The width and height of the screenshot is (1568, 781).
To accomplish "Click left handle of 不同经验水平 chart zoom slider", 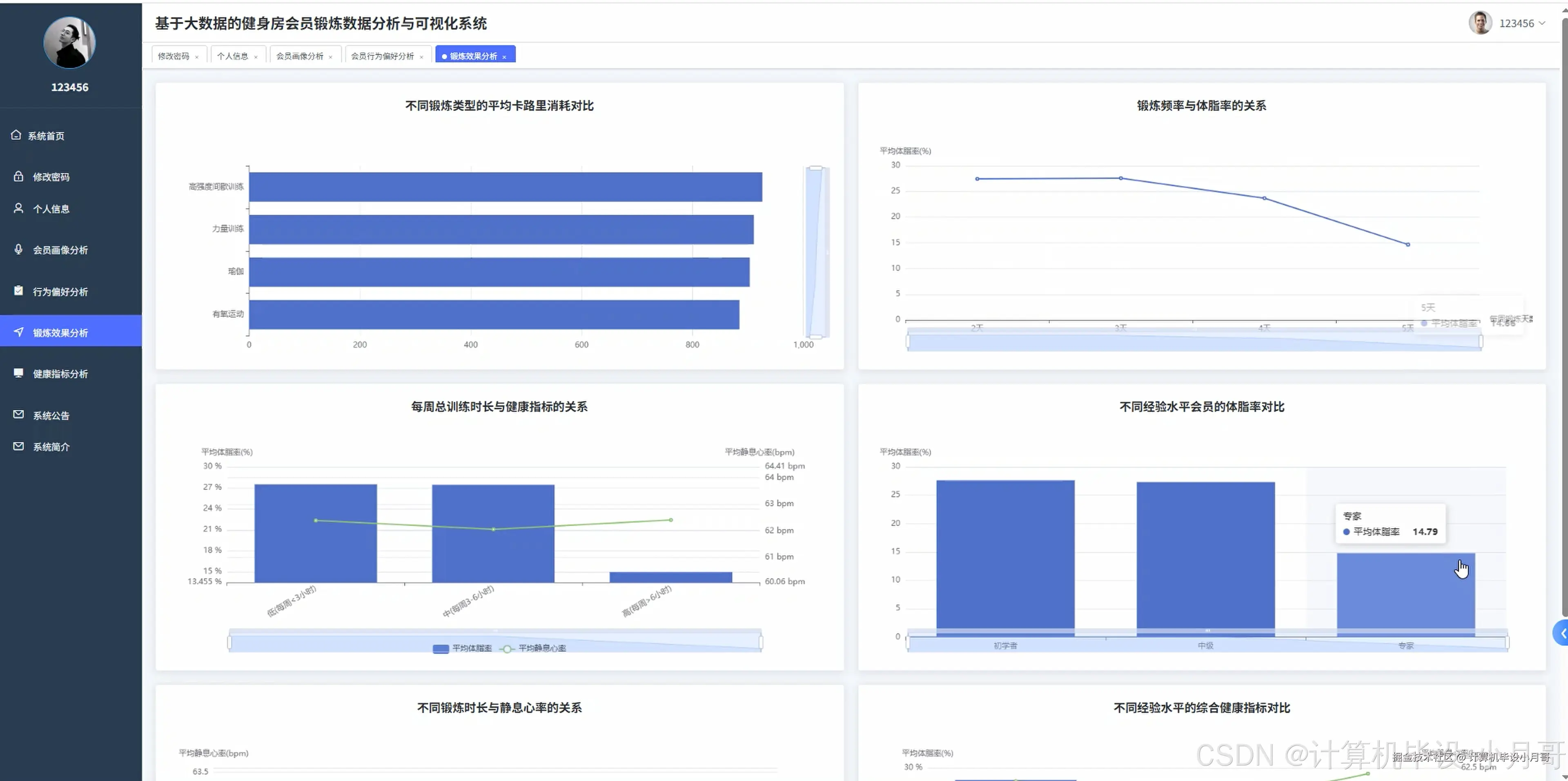I will pos(908,642).
